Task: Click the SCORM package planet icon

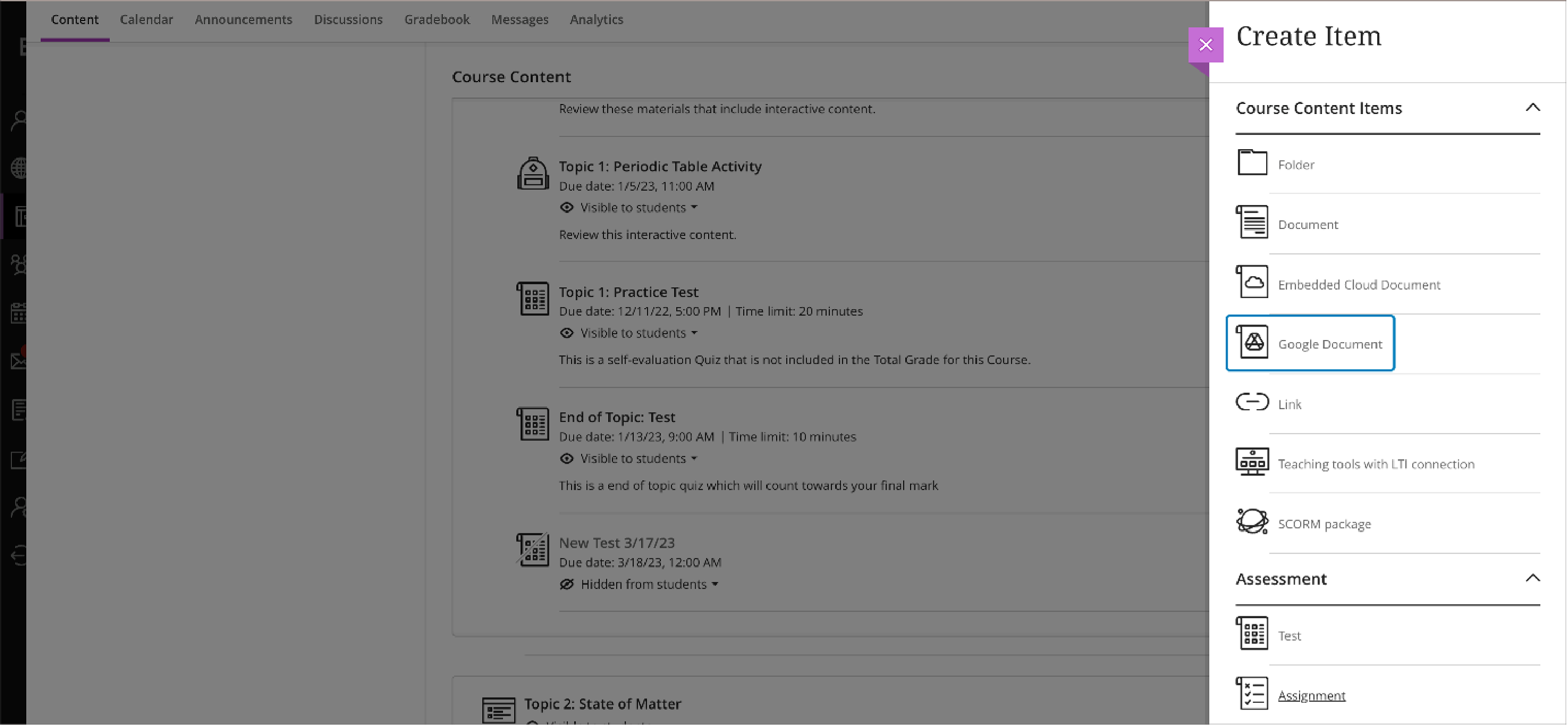Action: 1251,522
